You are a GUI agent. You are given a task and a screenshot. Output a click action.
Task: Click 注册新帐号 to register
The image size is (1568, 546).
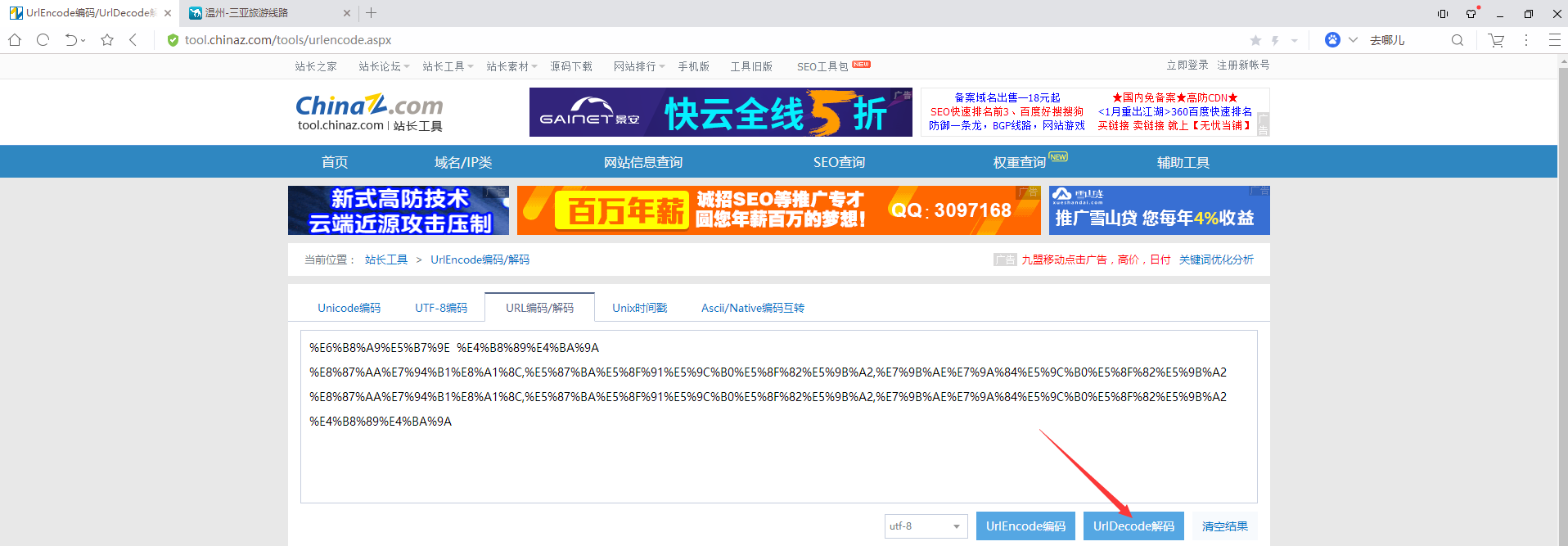tap(1243, 65)
